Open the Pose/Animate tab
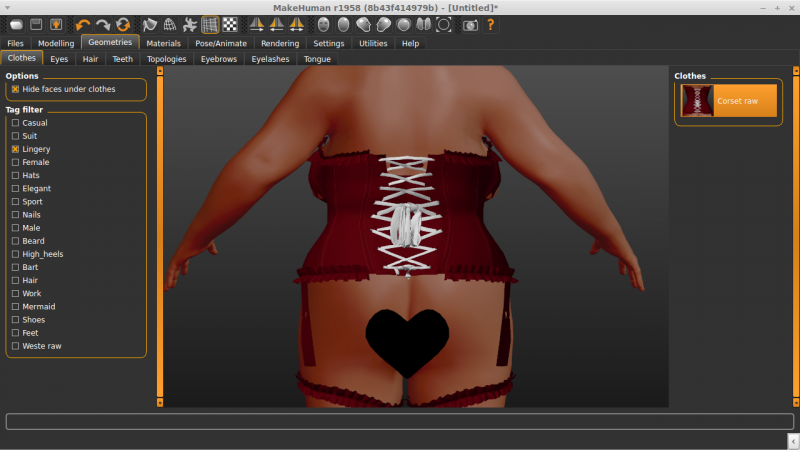This screenshot has height=450, width=800. [221, 43]
